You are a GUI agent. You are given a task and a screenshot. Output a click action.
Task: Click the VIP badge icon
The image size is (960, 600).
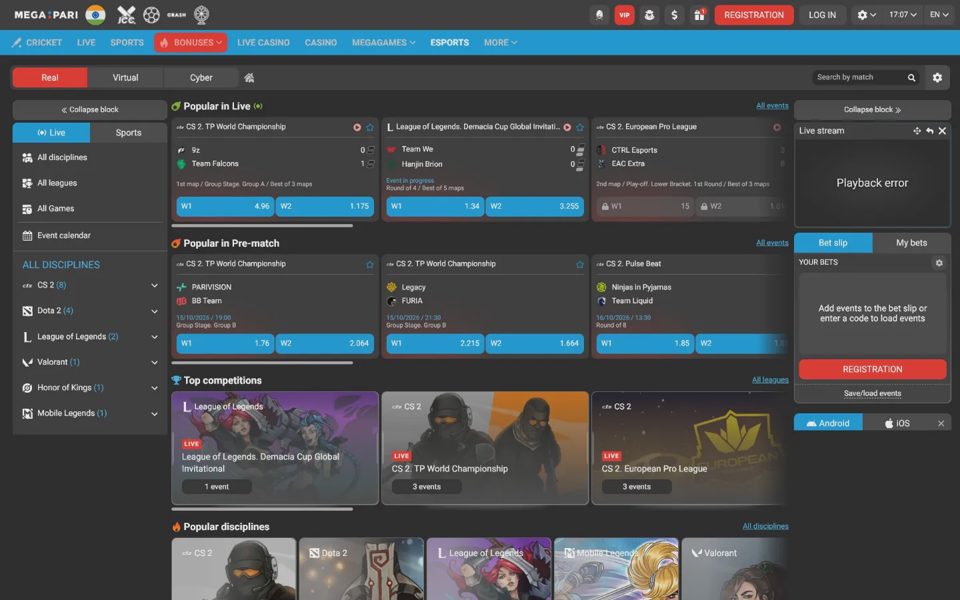(624, 15)
